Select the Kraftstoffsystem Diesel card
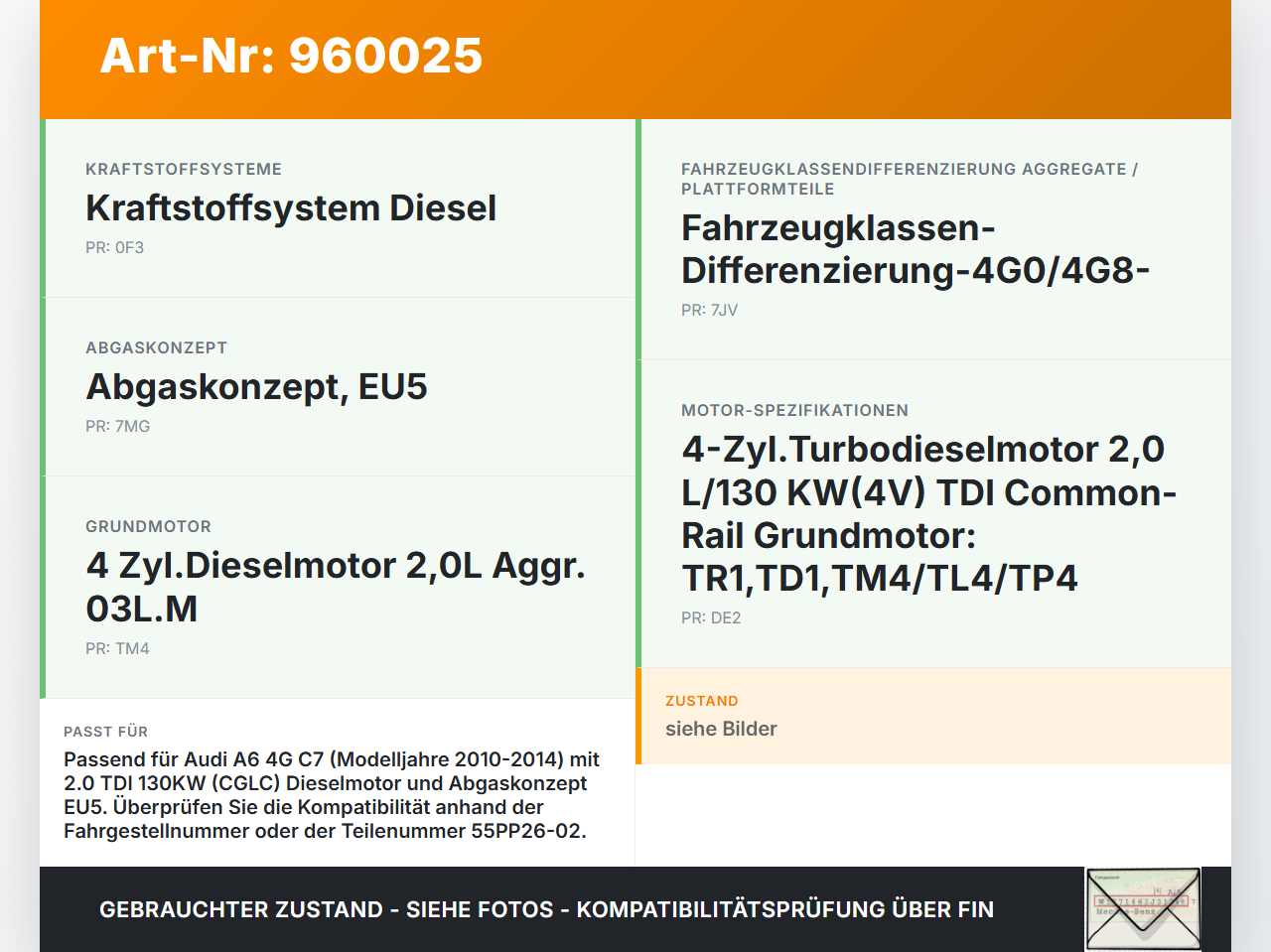This screenshot has width=1271, height=952. 338,206
